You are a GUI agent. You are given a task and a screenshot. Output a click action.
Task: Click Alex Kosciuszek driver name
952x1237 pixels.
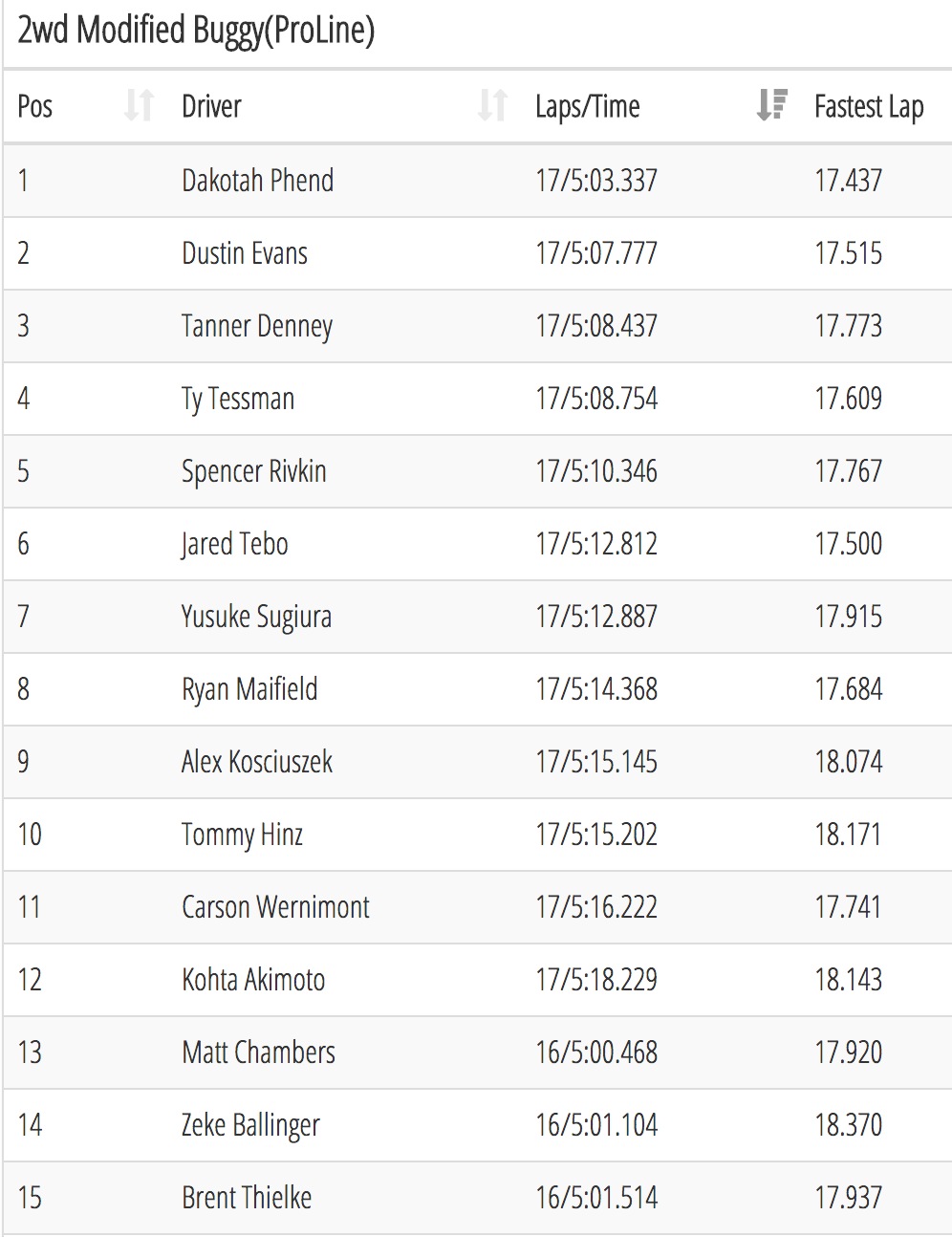point(257,762)
